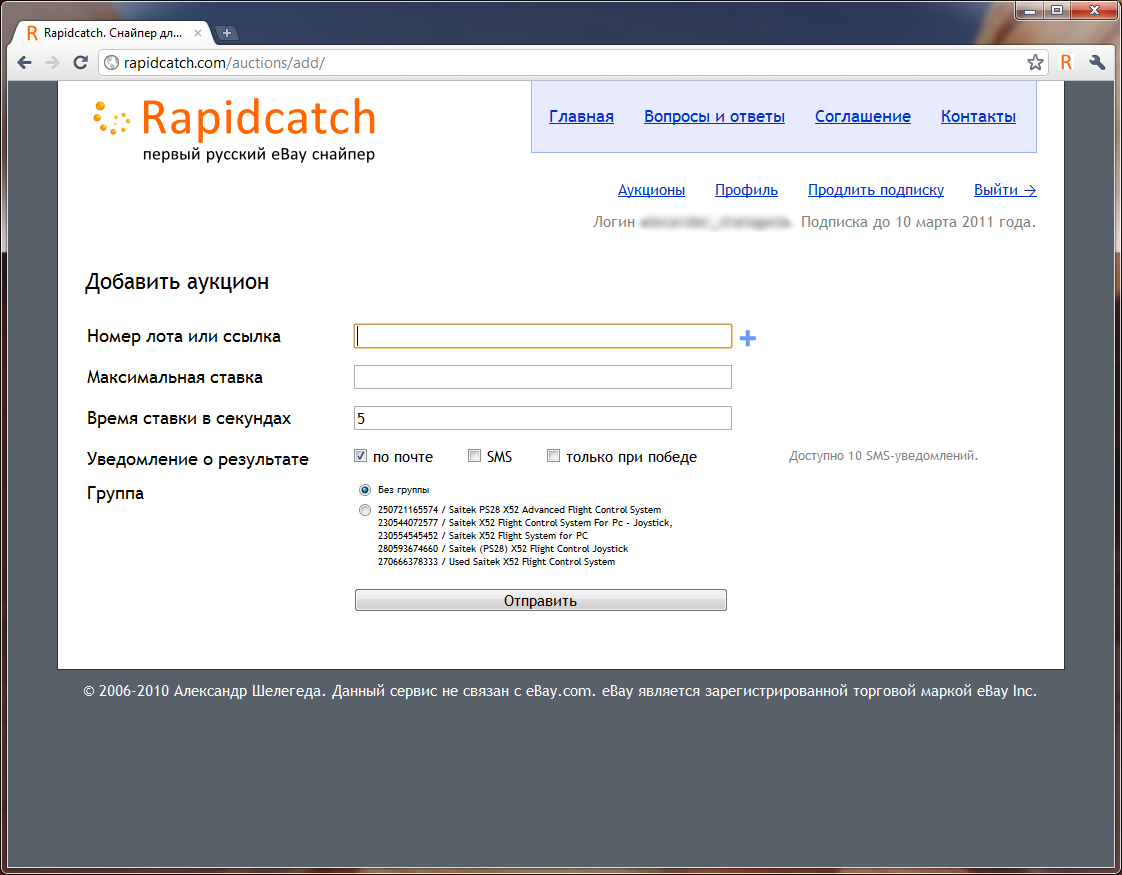Click the "Добавить аукцион" heading
This screenshot has width=1122, height=875.
tap(177, 282)
